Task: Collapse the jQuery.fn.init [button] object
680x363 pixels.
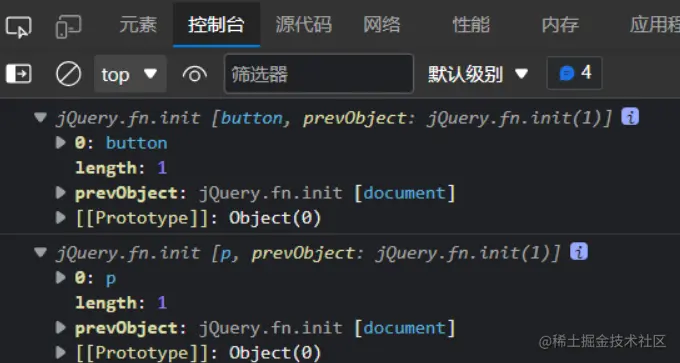Action: click(x=40, y=117)
